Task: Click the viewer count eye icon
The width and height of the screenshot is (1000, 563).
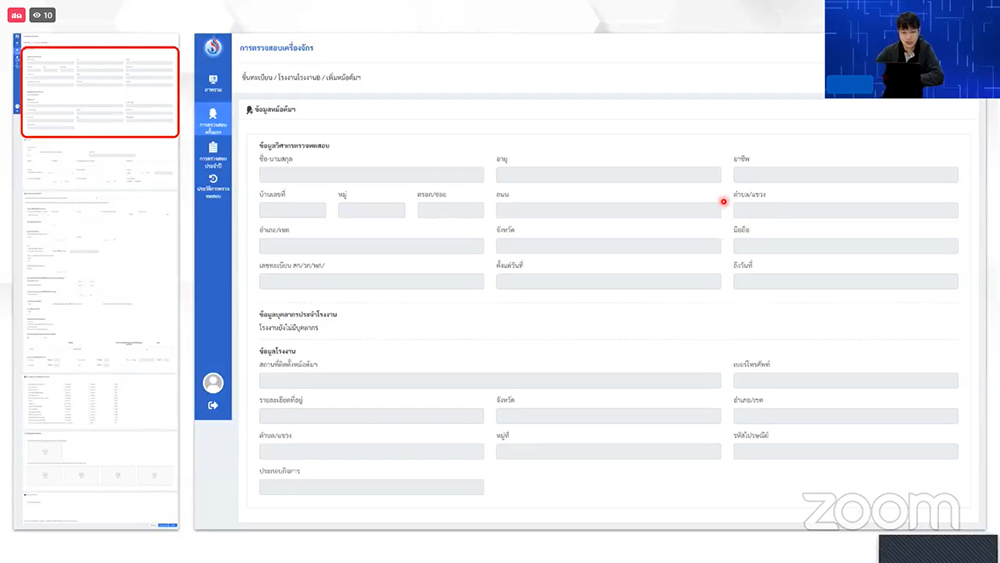Action: point(37,15)
